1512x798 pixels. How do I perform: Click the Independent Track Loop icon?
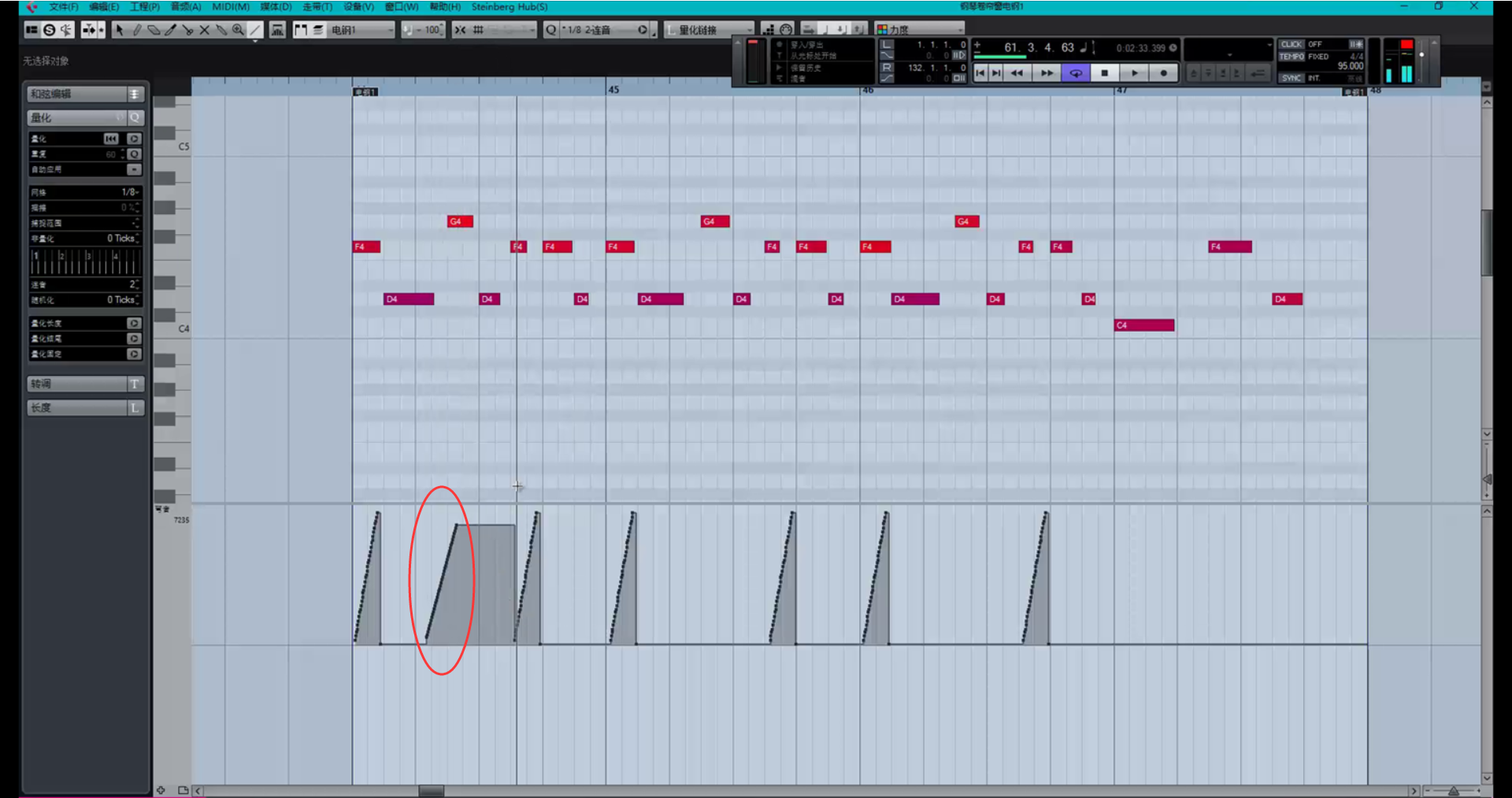tap(277, 30)
